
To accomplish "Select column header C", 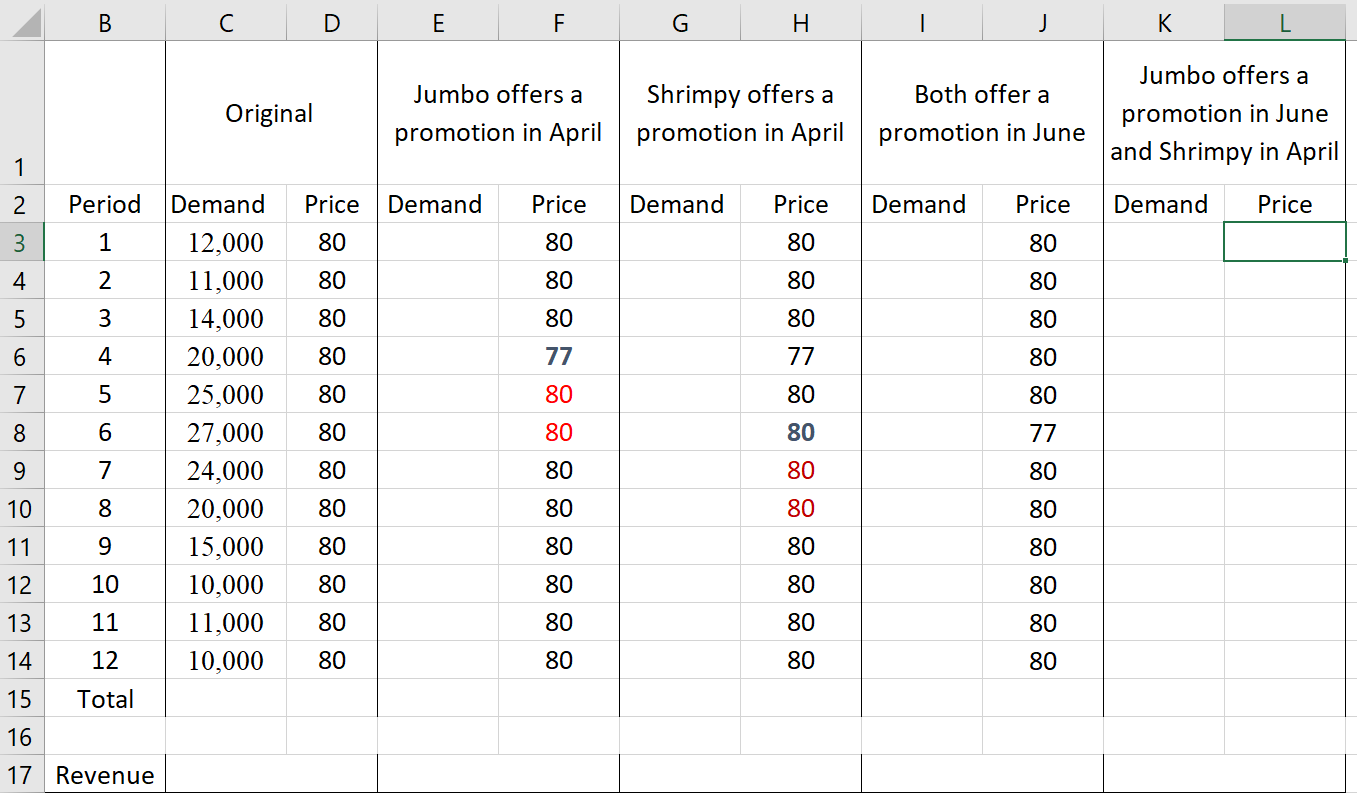I will [226, 23].
